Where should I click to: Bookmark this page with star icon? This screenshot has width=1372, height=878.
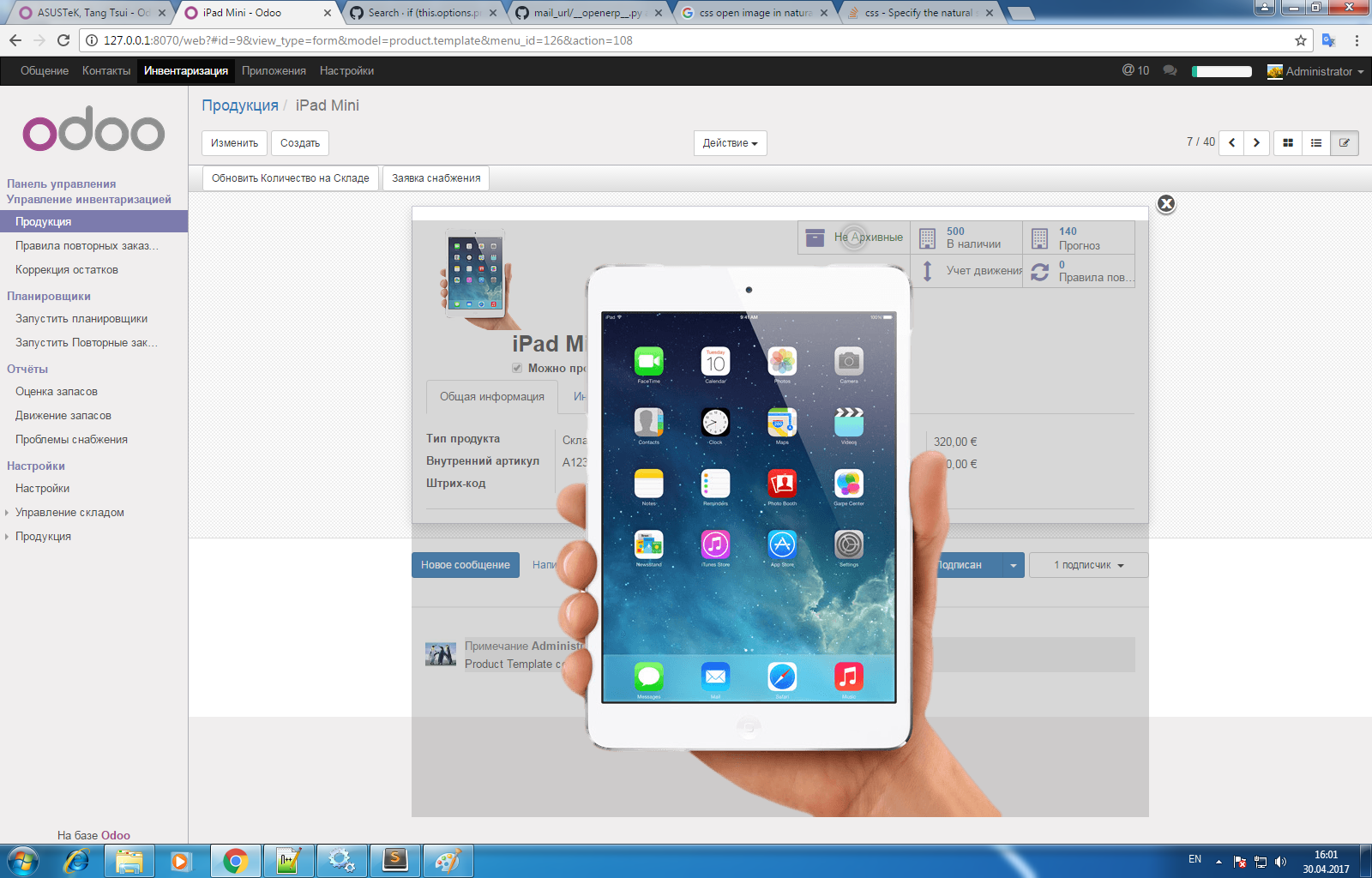[1301, 40]
